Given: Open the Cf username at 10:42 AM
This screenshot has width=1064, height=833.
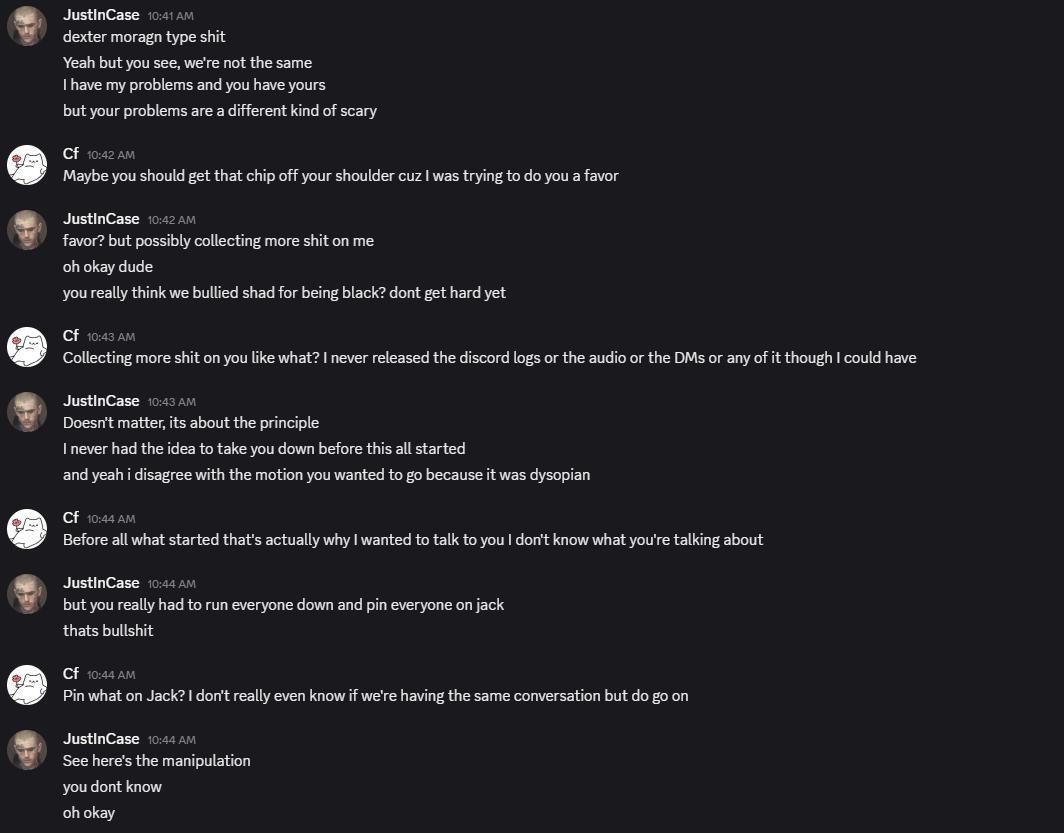Looking at the screenshot, I should (x=71, y=154).
